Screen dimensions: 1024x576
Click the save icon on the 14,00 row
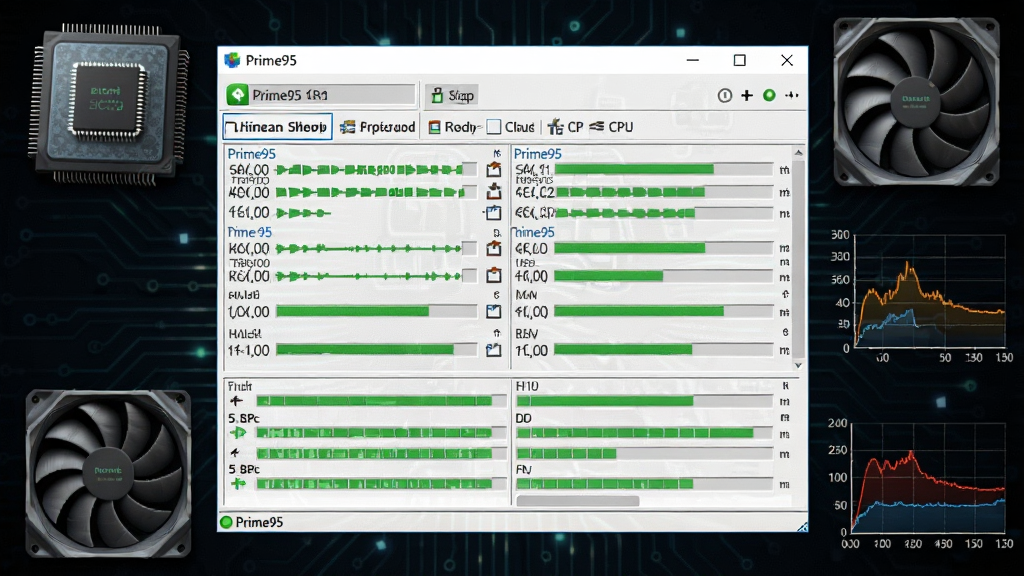click(494, 350)
